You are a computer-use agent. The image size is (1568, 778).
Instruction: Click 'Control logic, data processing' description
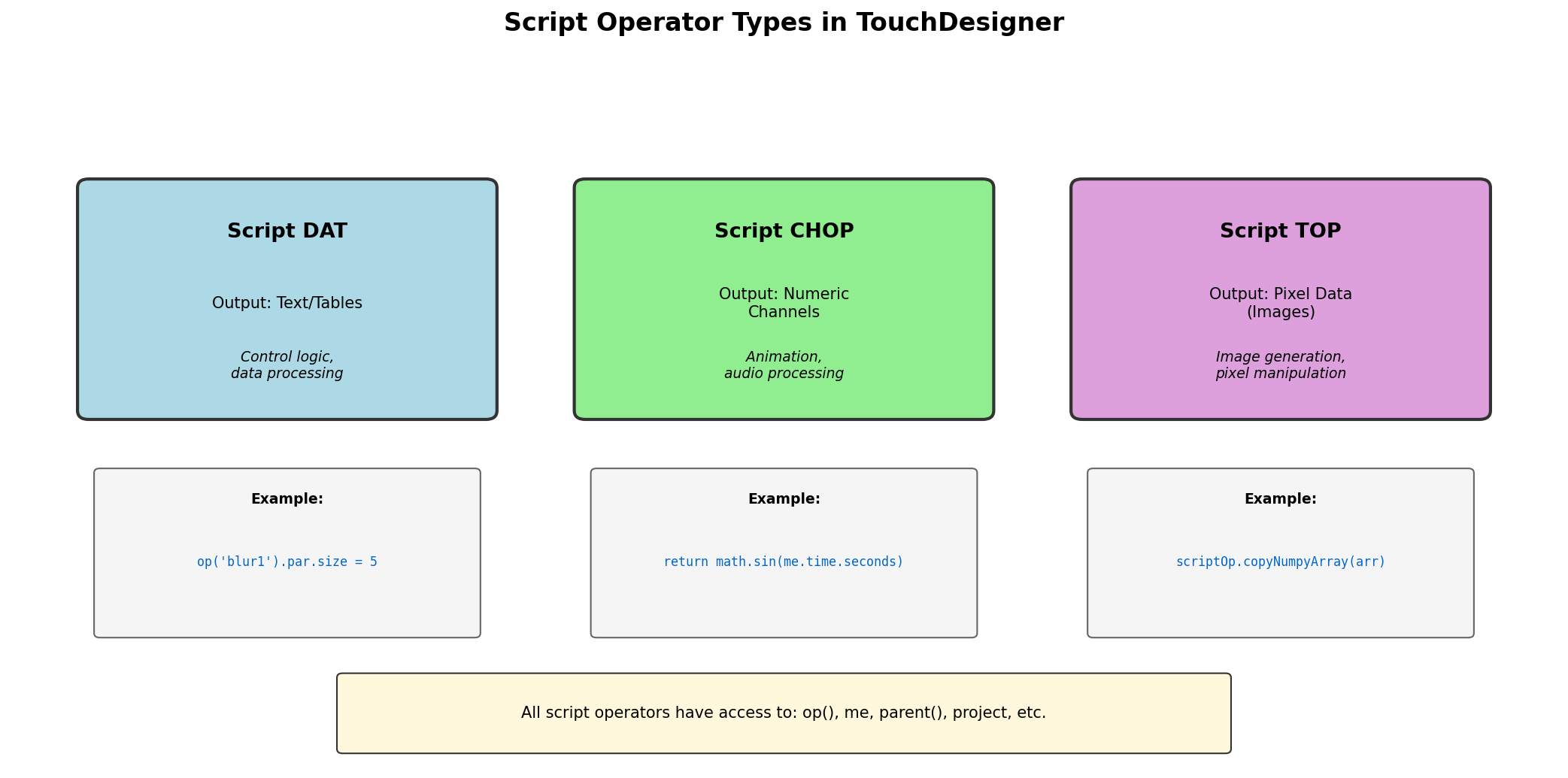[x=287, y=365]
